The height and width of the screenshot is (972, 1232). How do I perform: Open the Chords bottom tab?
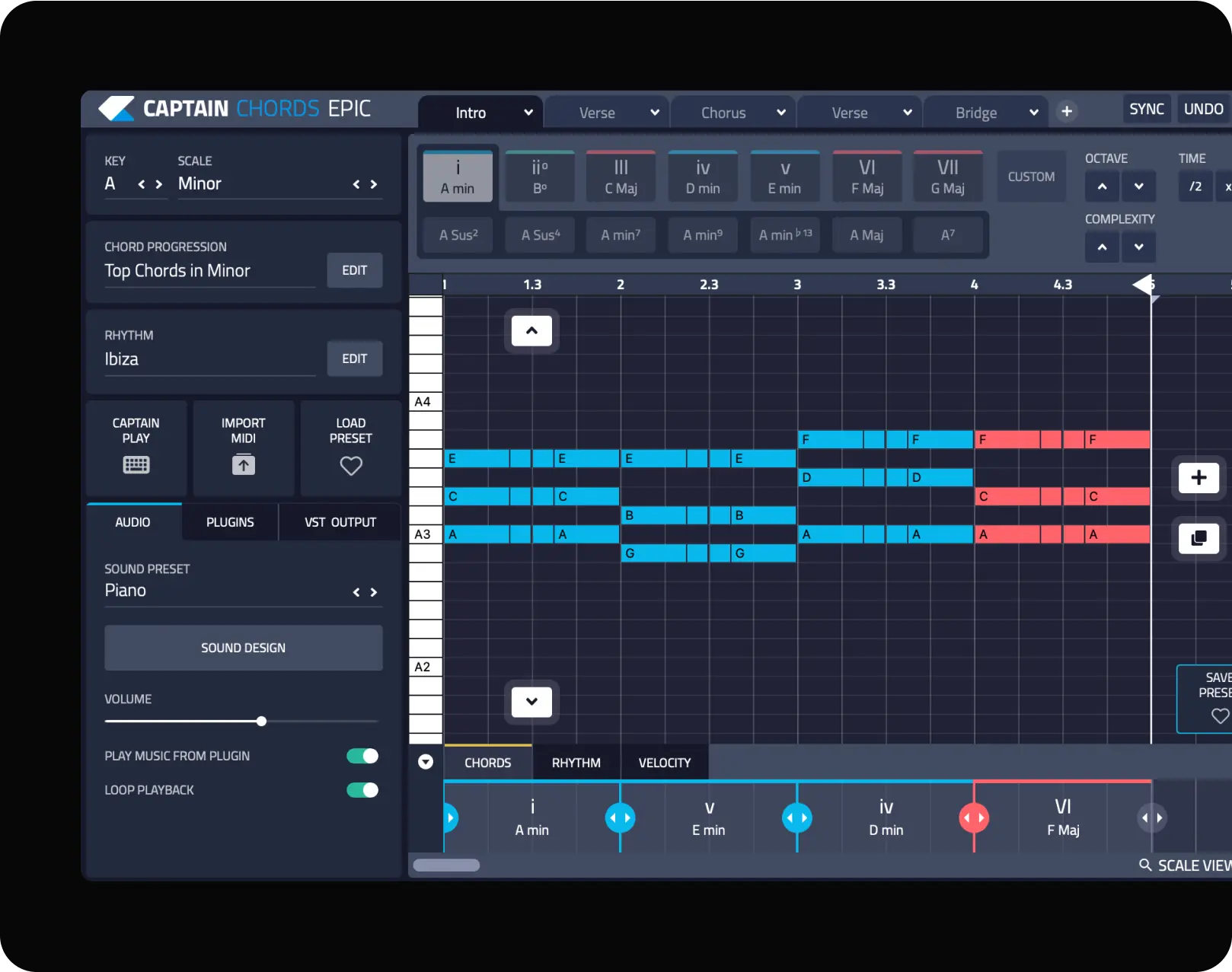pyautogui.click(x=488, y=763)
